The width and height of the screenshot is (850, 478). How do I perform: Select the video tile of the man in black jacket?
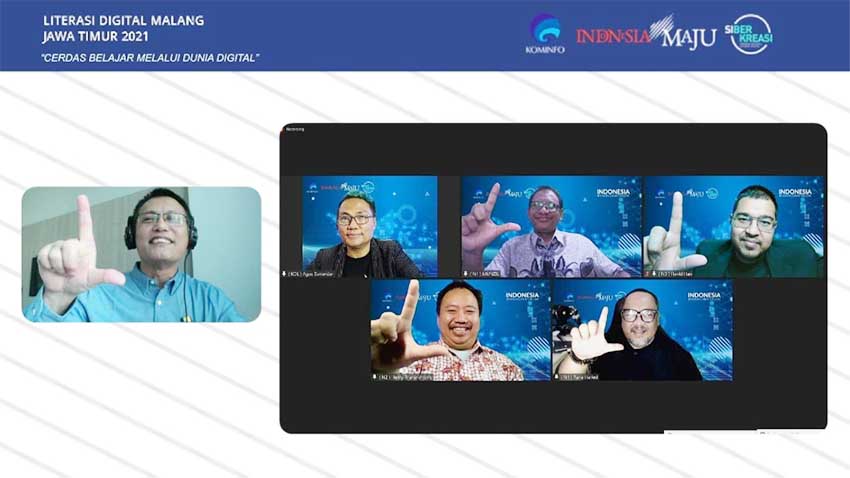pyautogui.click(x=369, y=226)
